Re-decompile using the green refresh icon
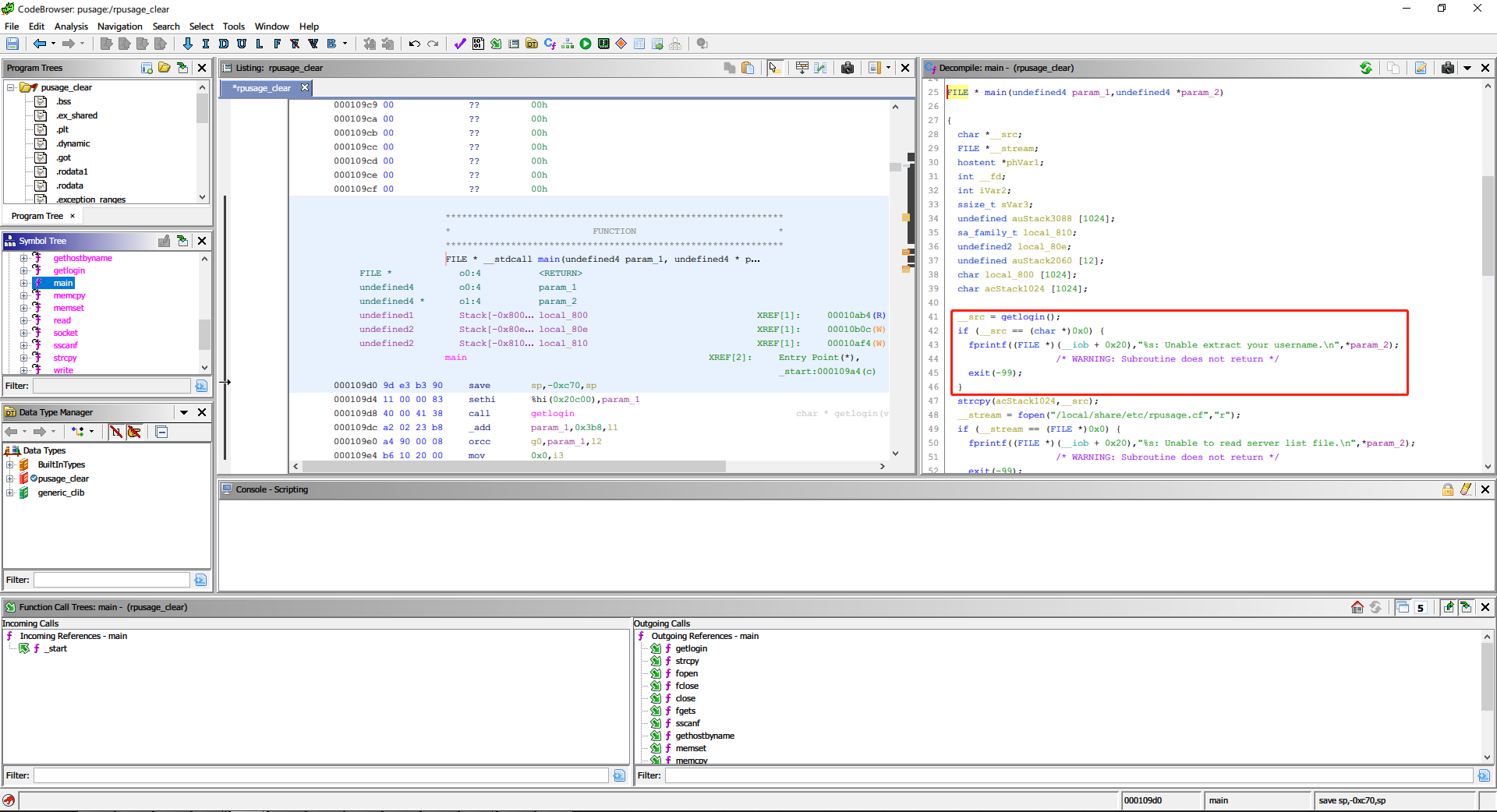The width and height of the screenshot is (1497, 812). tap(1366, 68)
